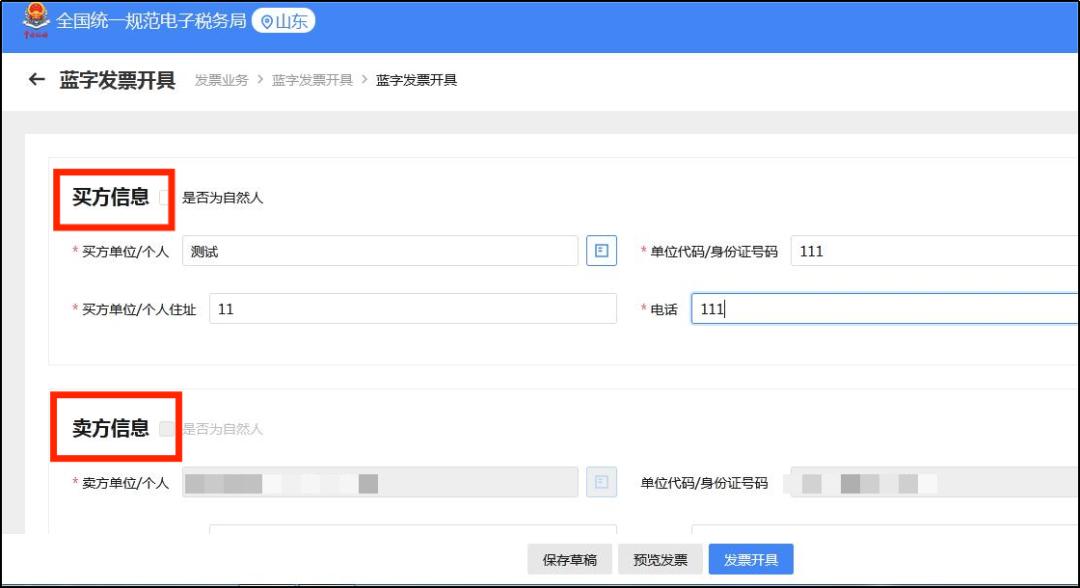Open the 山东 region selector
The image size is (1080, 588).
[x=283, y=21]
